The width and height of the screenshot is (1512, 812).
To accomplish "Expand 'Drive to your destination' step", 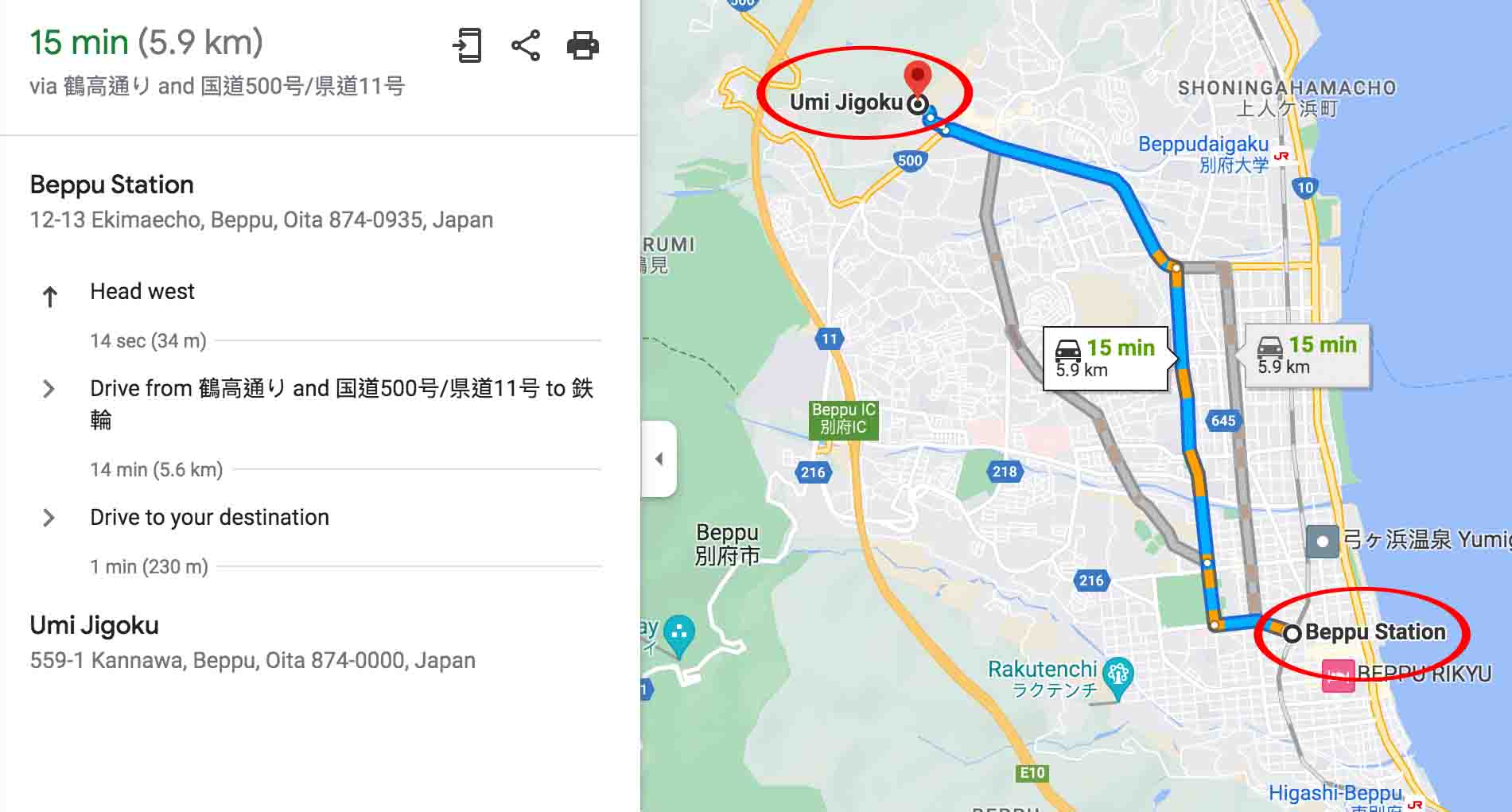I will (x=49, y=518).
